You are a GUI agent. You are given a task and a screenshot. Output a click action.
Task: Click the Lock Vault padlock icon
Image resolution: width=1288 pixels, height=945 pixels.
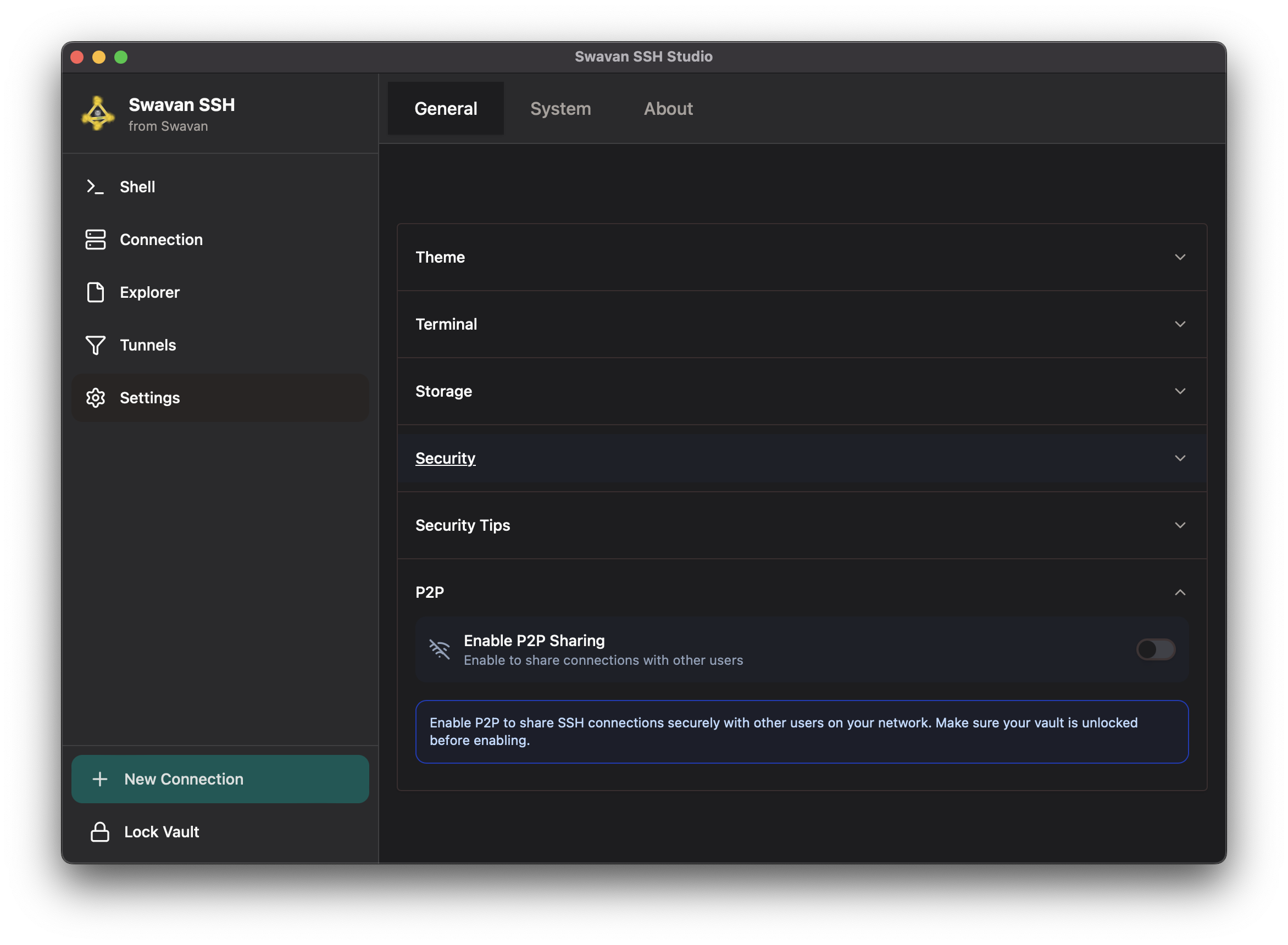100,832
